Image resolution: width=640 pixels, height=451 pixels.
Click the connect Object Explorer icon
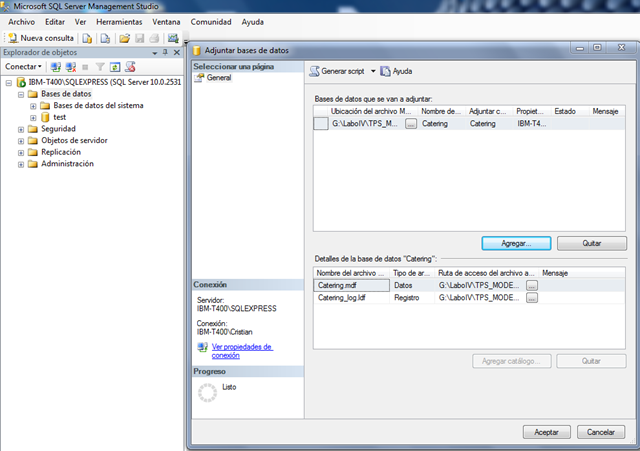pyautogui.click(x=56, y=67)
